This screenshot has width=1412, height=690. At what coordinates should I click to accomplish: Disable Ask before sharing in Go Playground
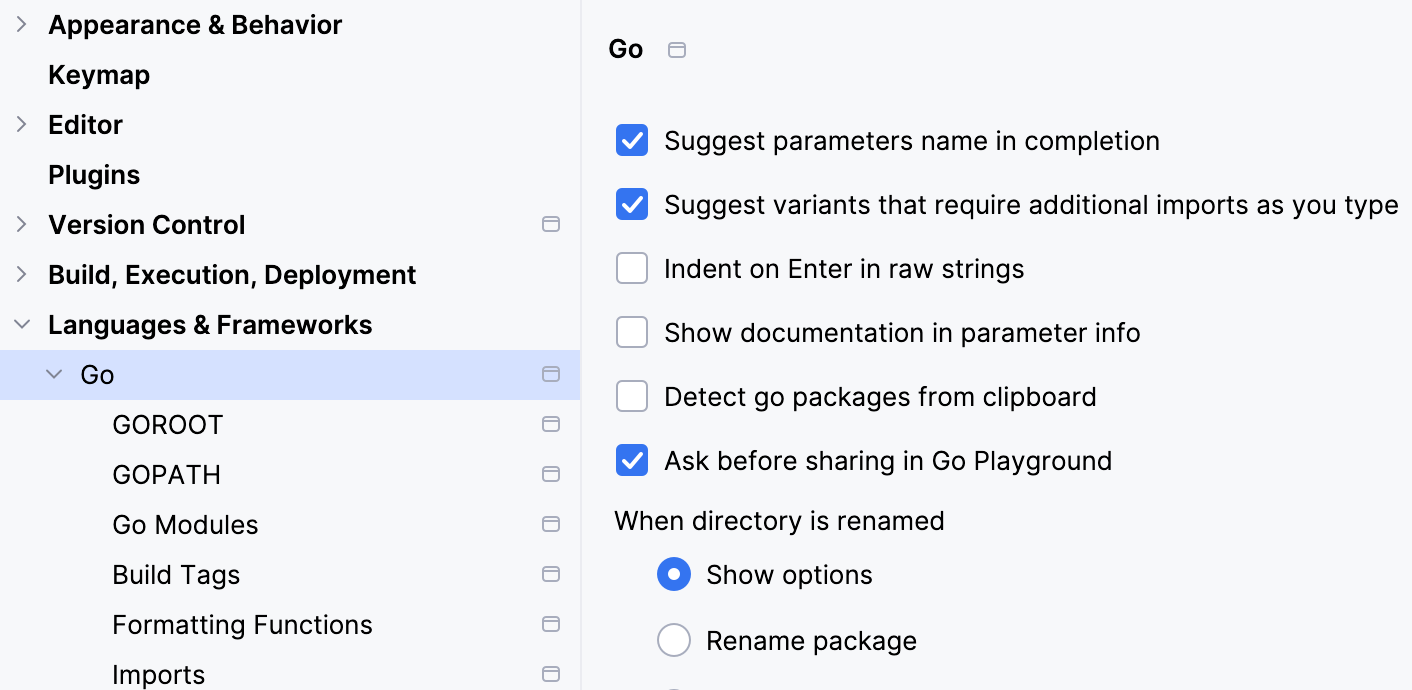[632, 460]
